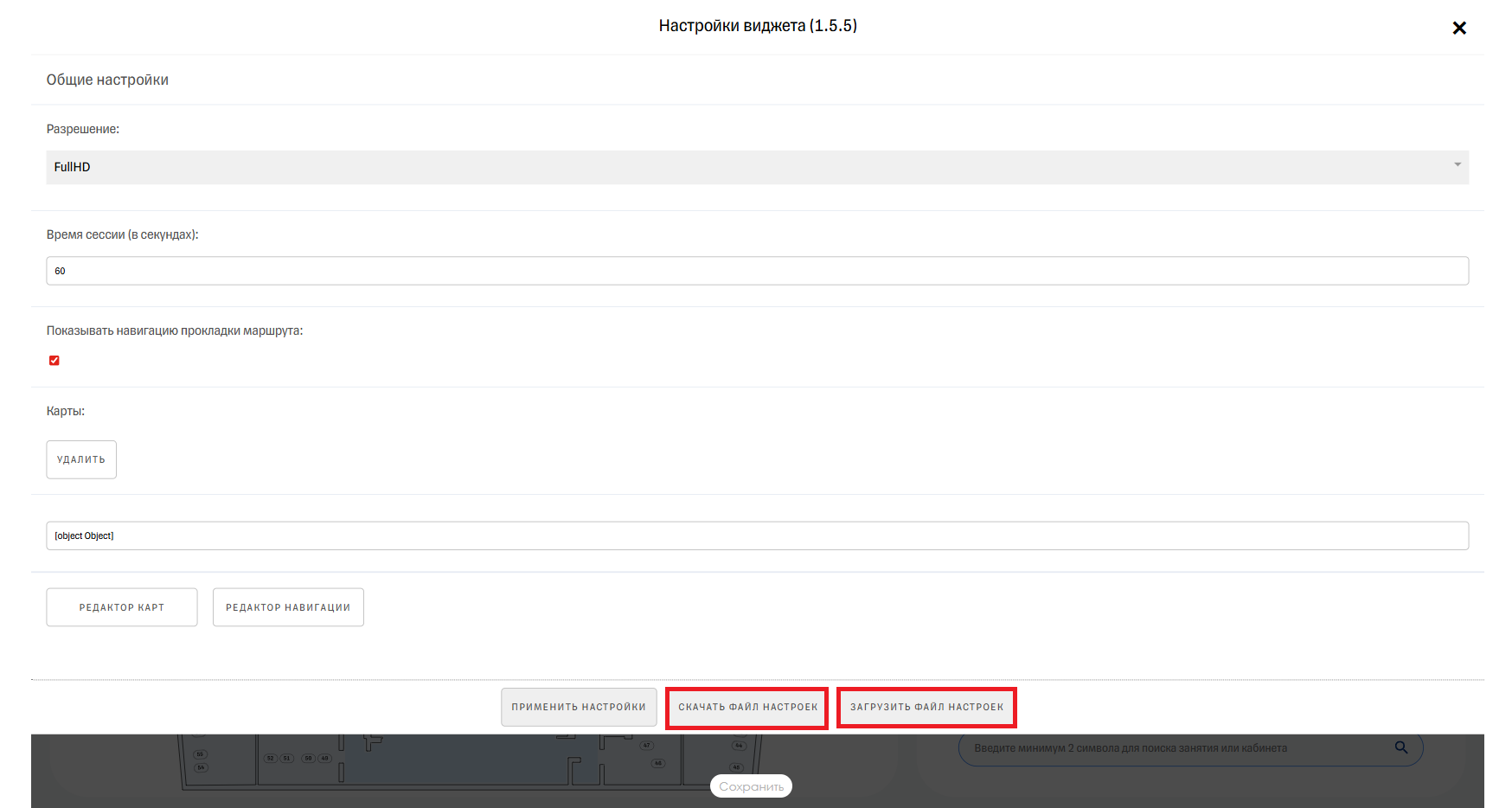Click the resolution dropdown arrow
This screenshot has width=1512, height=808.
coord(1457,165)
